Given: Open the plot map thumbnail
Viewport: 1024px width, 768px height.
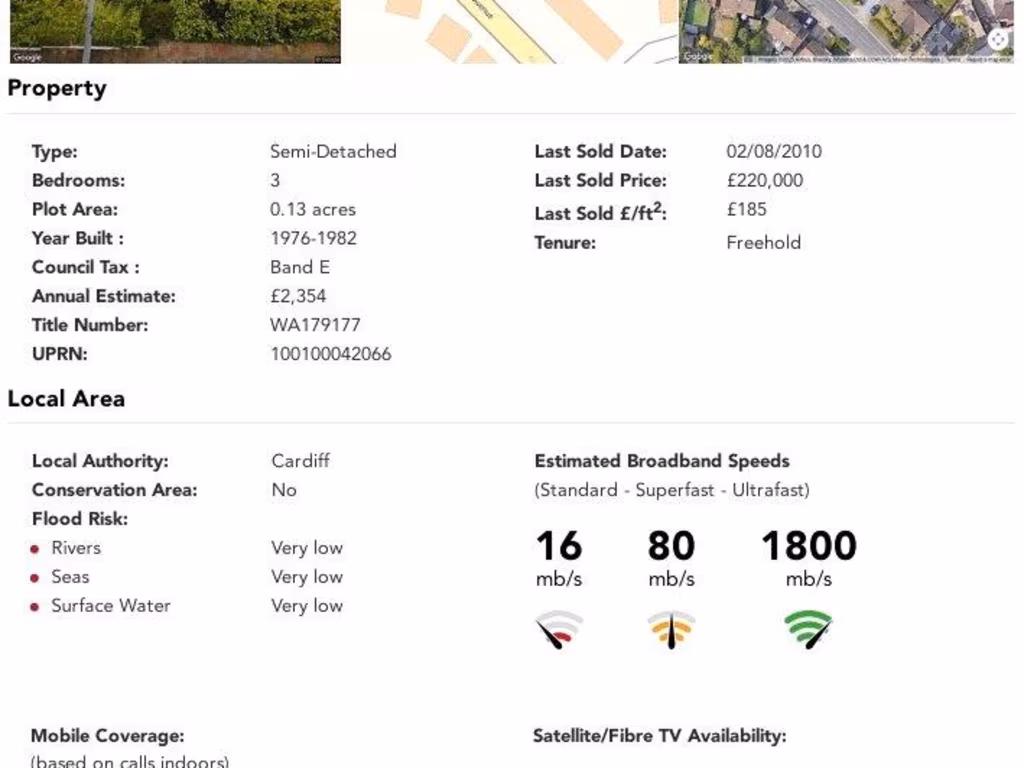Looking at the screenshot, I should point(510,30).
